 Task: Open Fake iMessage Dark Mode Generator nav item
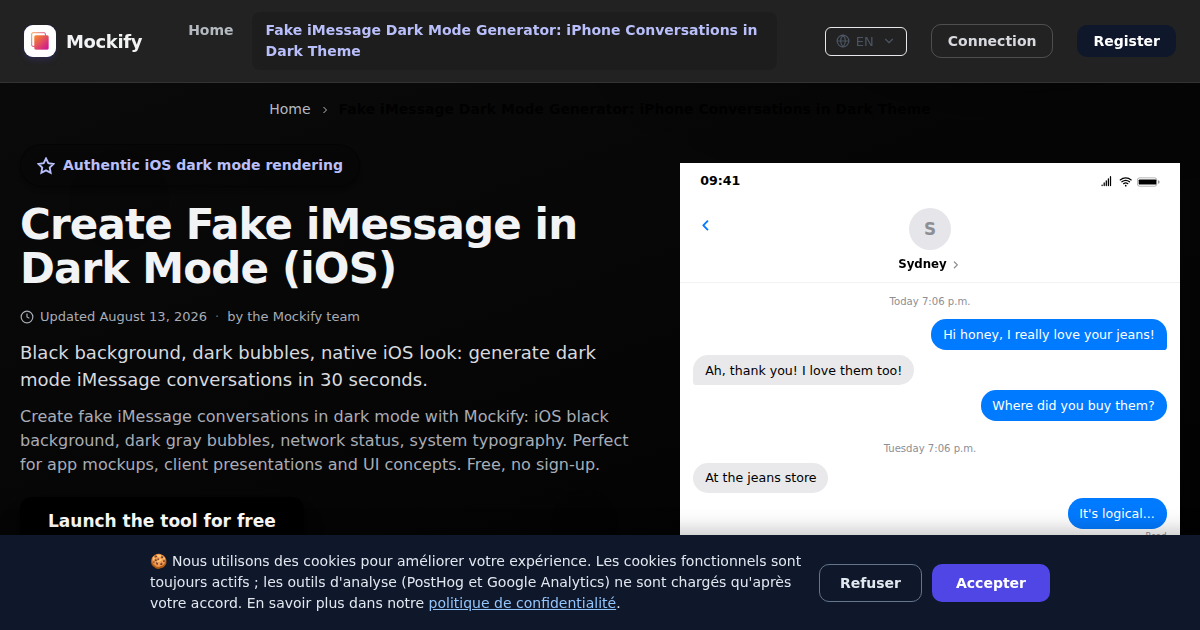coord(514,41)
